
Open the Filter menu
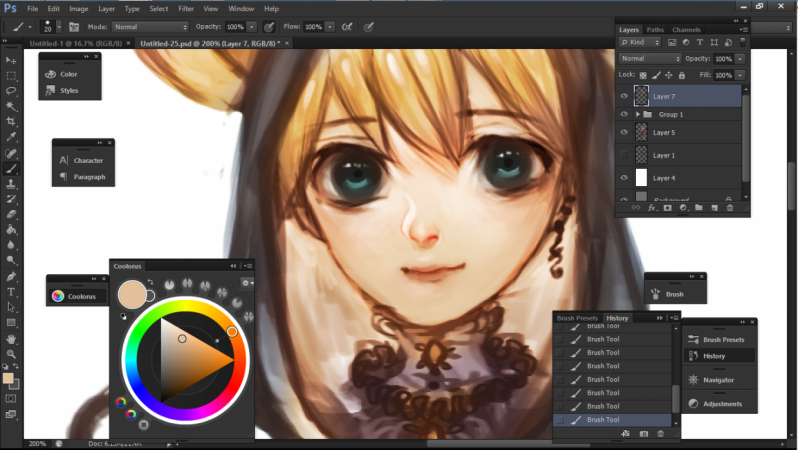coord(186,9)
